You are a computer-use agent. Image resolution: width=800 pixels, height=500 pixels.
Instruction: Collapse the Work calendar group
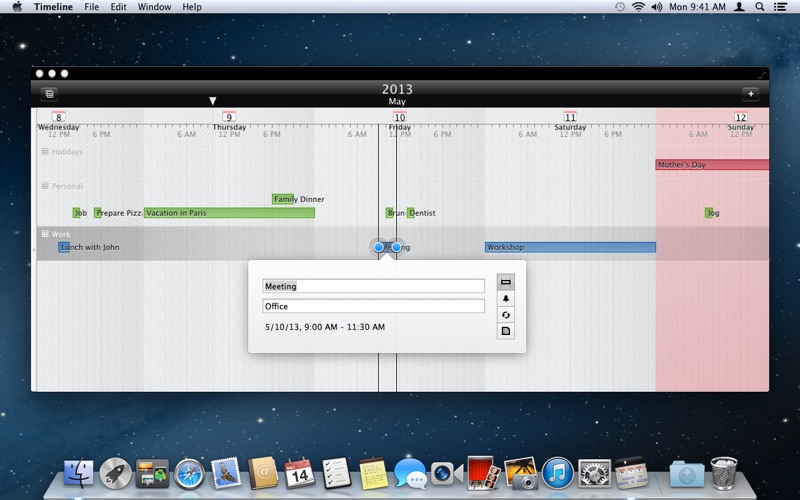pyautogui.click(x=45, y=234)
